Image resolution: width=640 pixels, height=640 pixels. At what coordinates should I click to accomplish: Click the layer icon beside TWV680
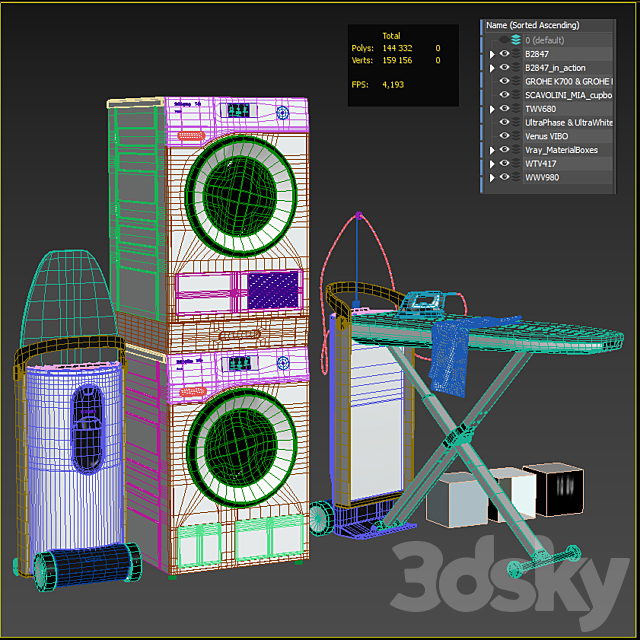pyautogui.click(x=517, y=109)
